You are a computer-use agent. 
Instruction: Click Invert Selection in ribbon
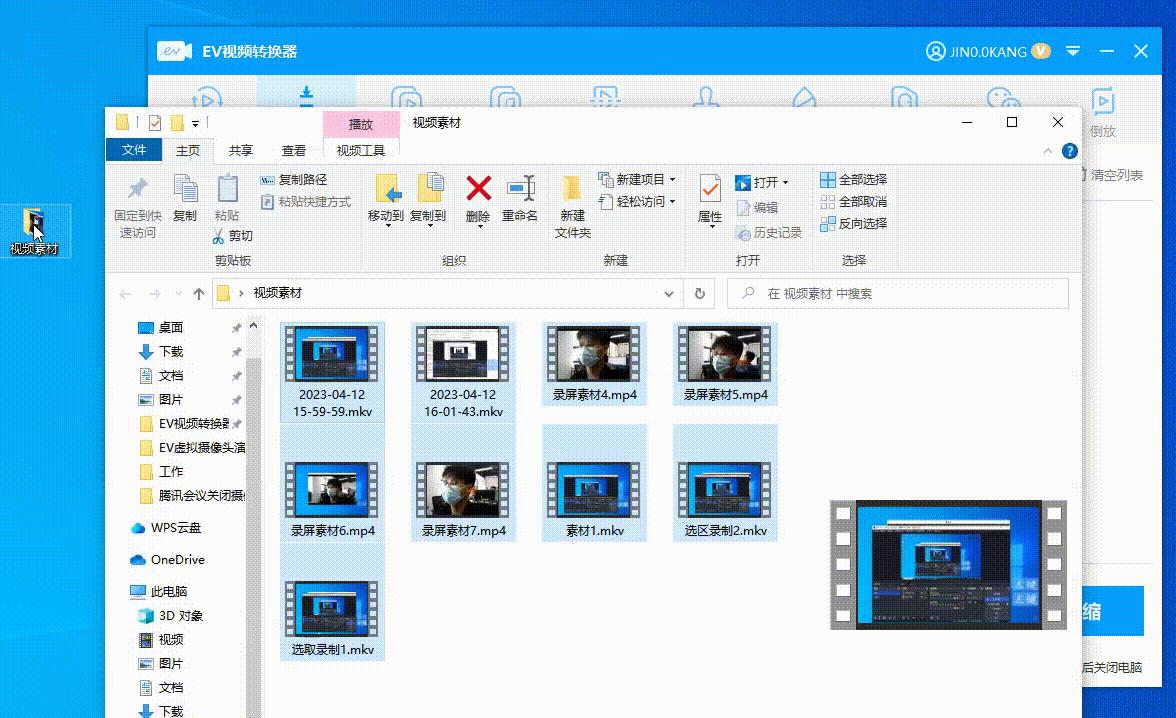pos(854,224)
